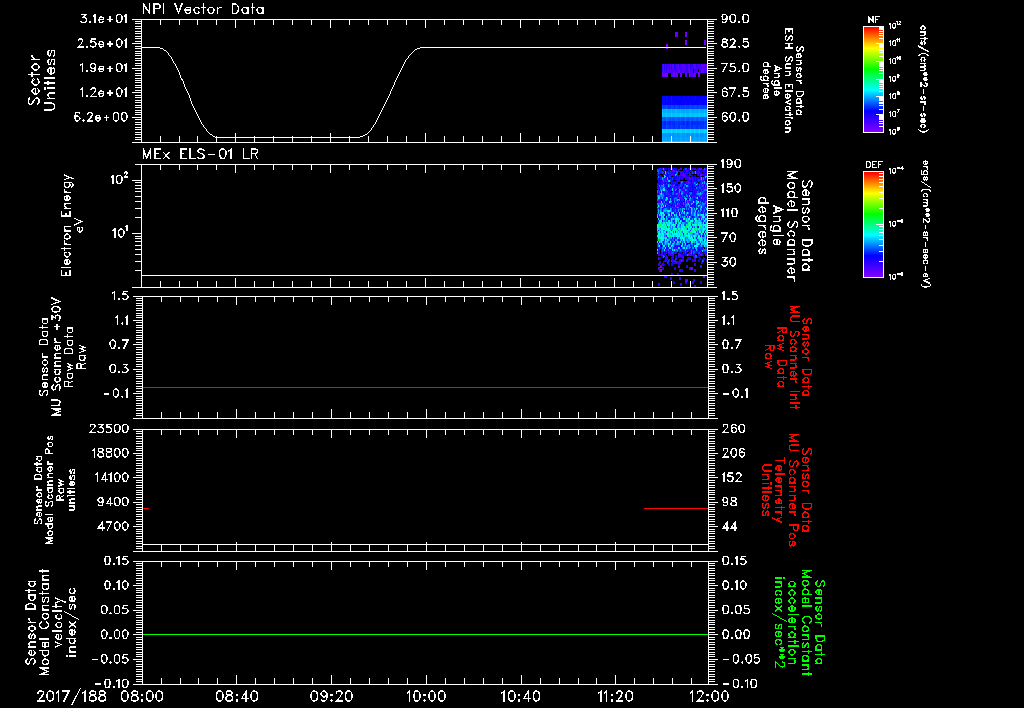Click the '90.0' sun elevation tick
The width and height of the screenshot is (1024, 708).
click(x=735, y=19)
